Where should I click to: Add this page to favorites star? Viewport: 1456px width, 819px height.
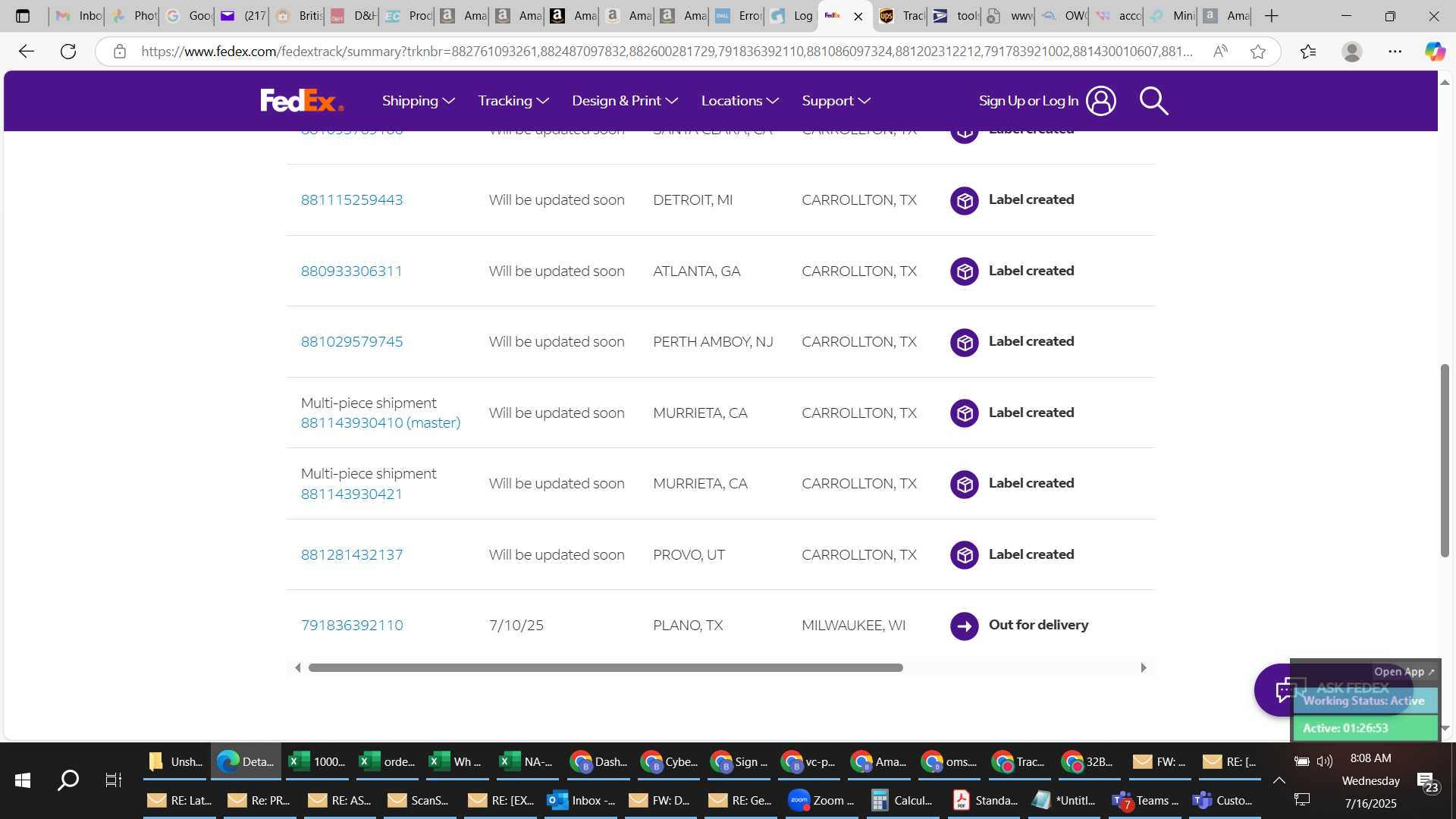pos(1258,52)
